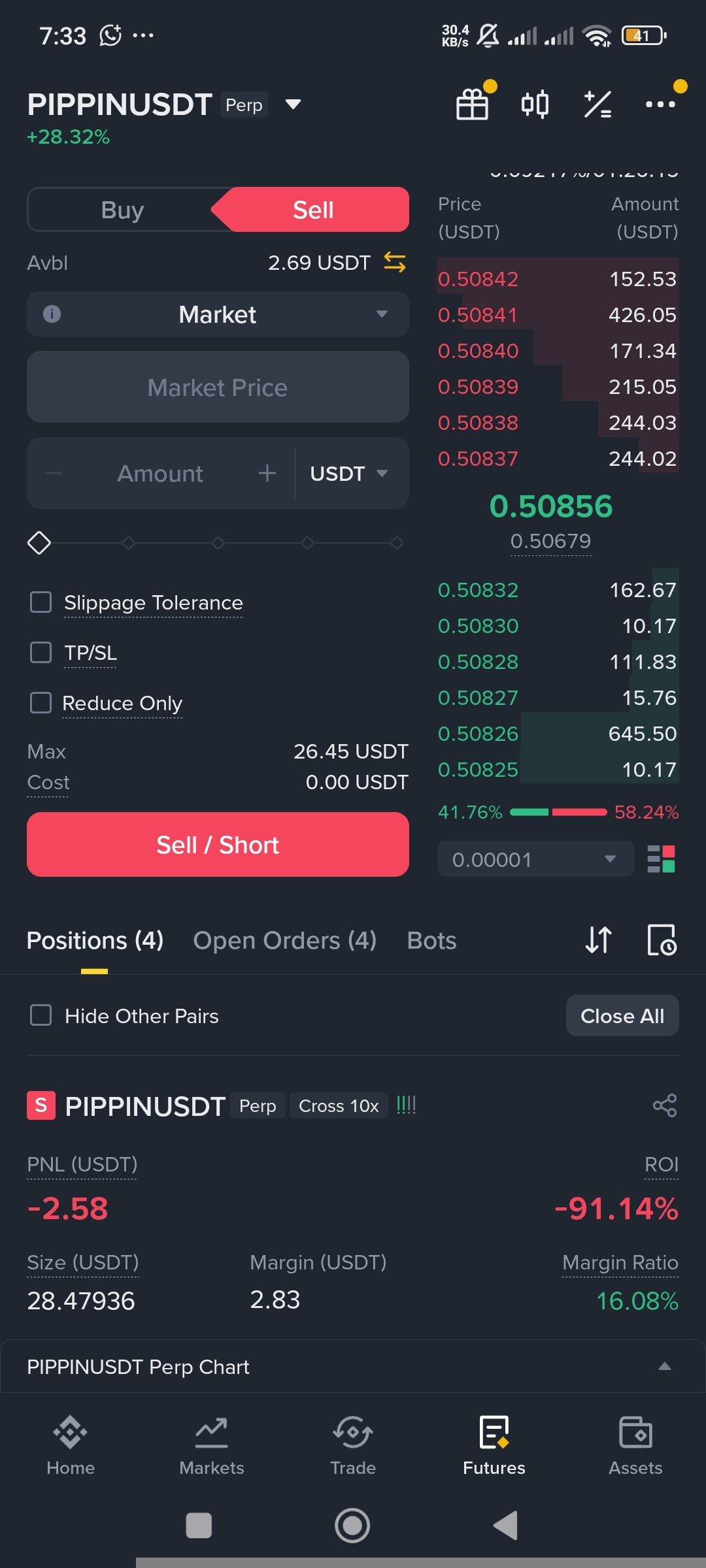The height and width of the screenshot is (1568, 706).
Task: Check the TP/SL checkbox
Action: click(41, 652)
